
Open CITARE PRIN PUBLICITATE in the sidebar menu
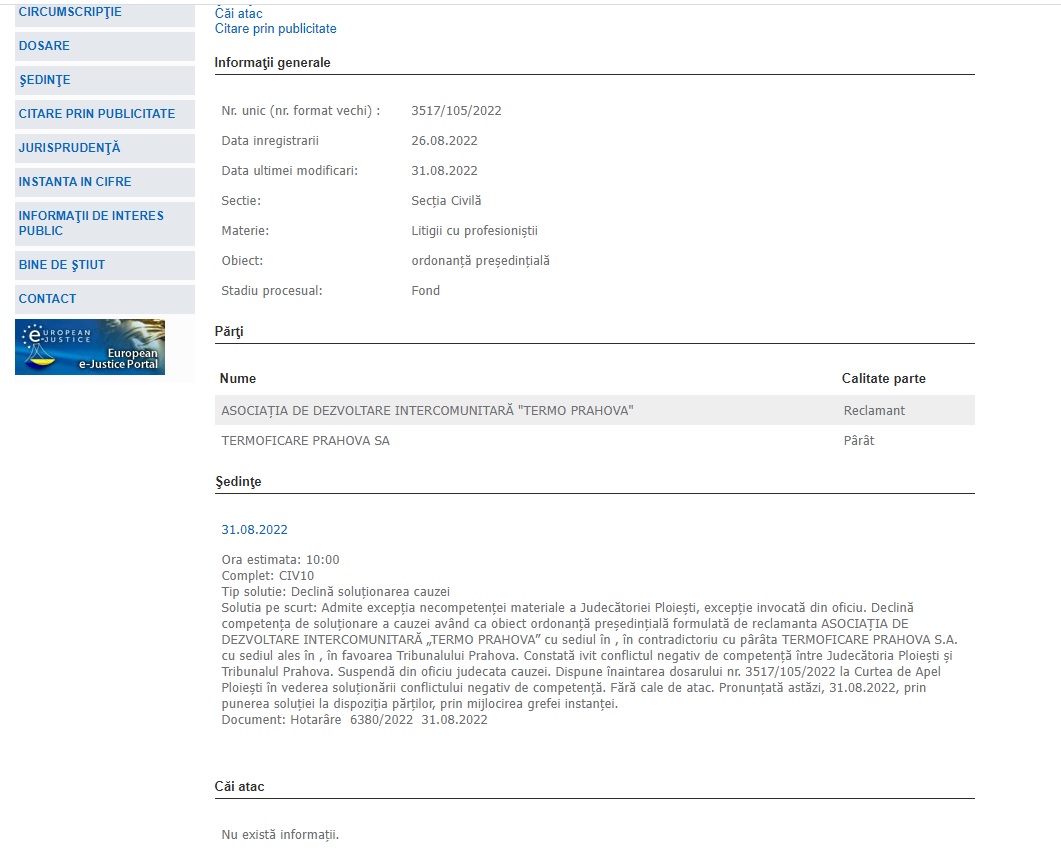[96, 114]
